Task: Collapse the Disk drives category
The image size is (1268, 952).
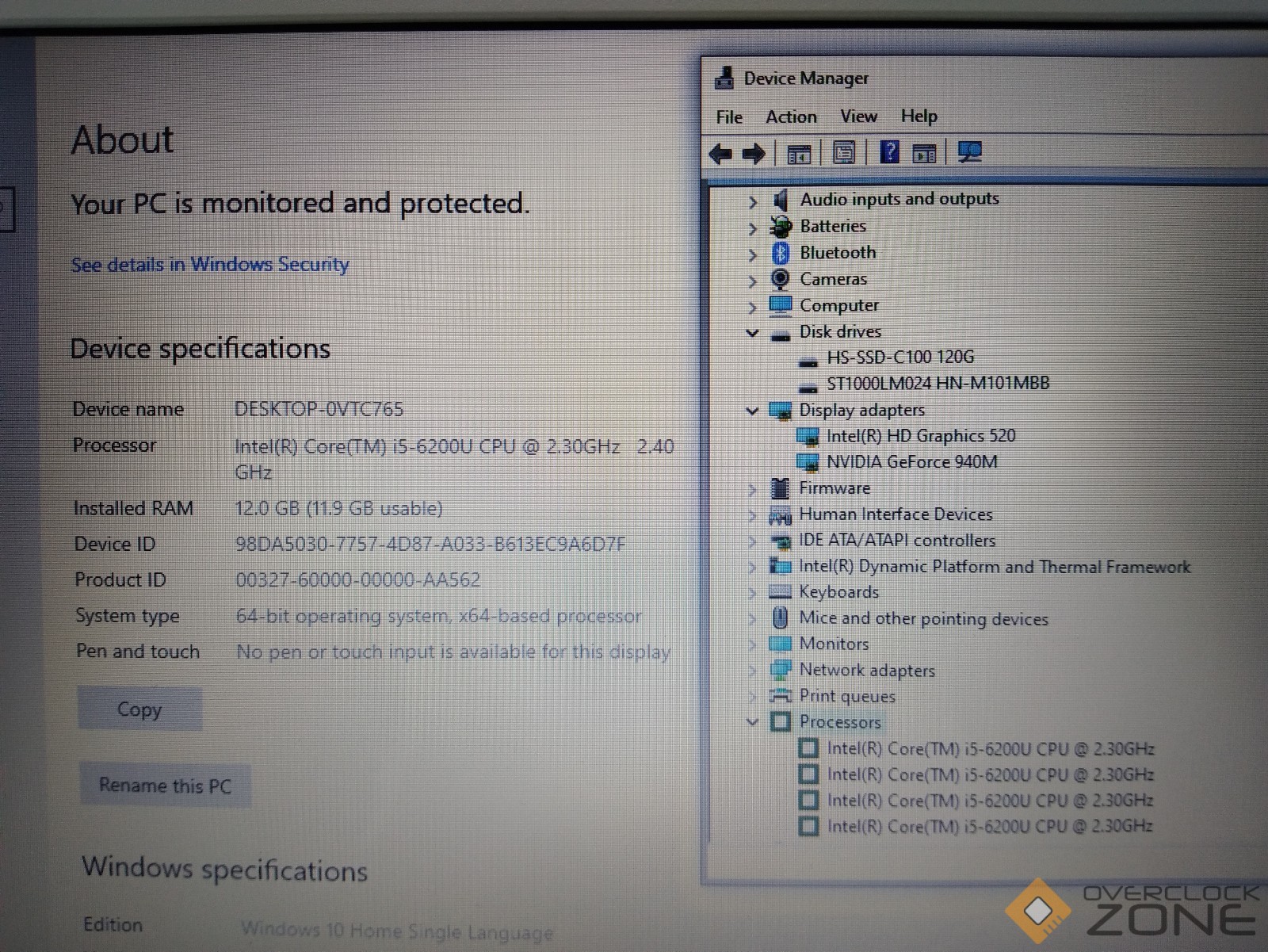Action: 753,333
